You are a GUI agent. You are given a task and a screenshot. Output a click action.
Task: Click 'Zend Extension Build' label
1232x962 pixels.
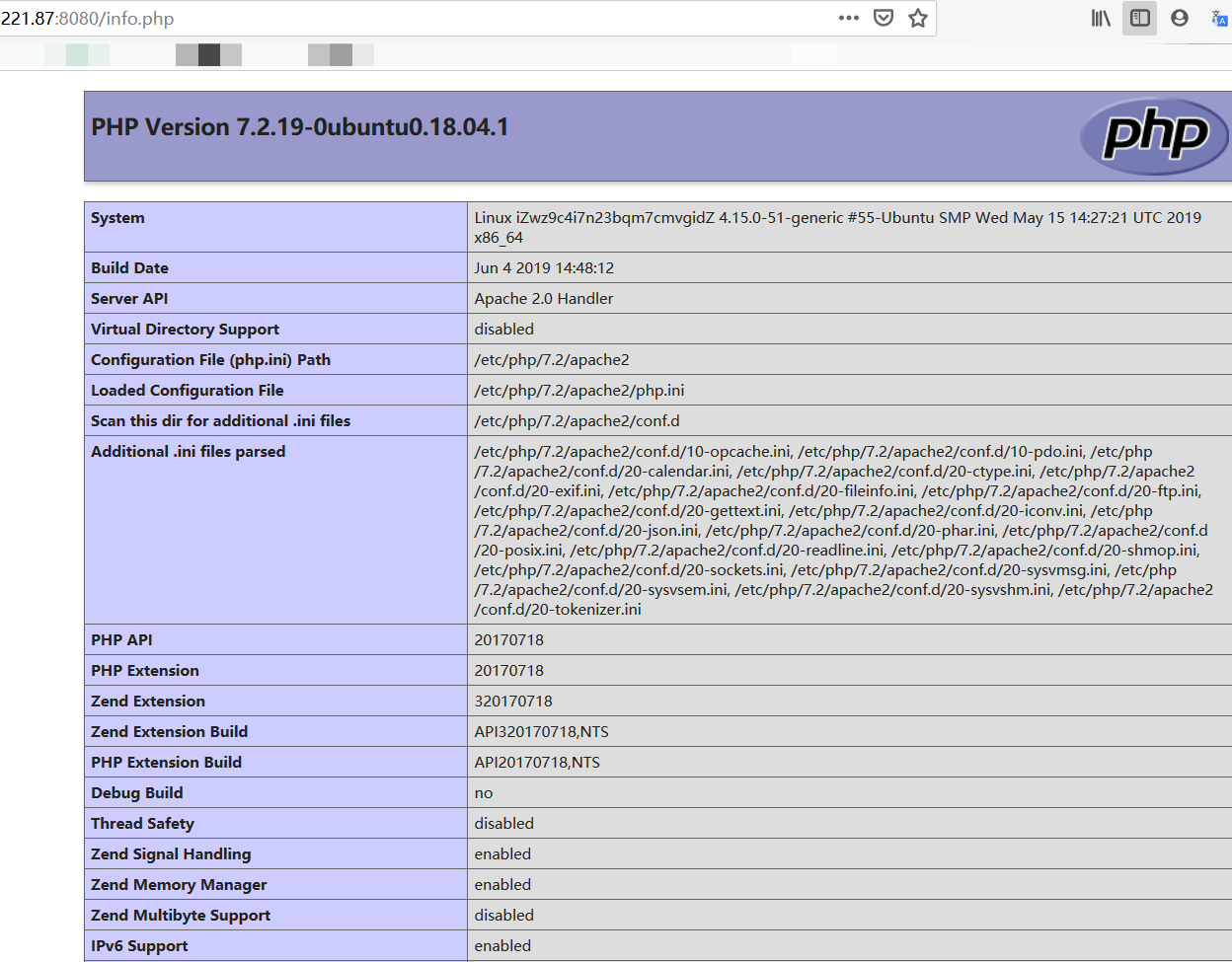tap(169, 732)
